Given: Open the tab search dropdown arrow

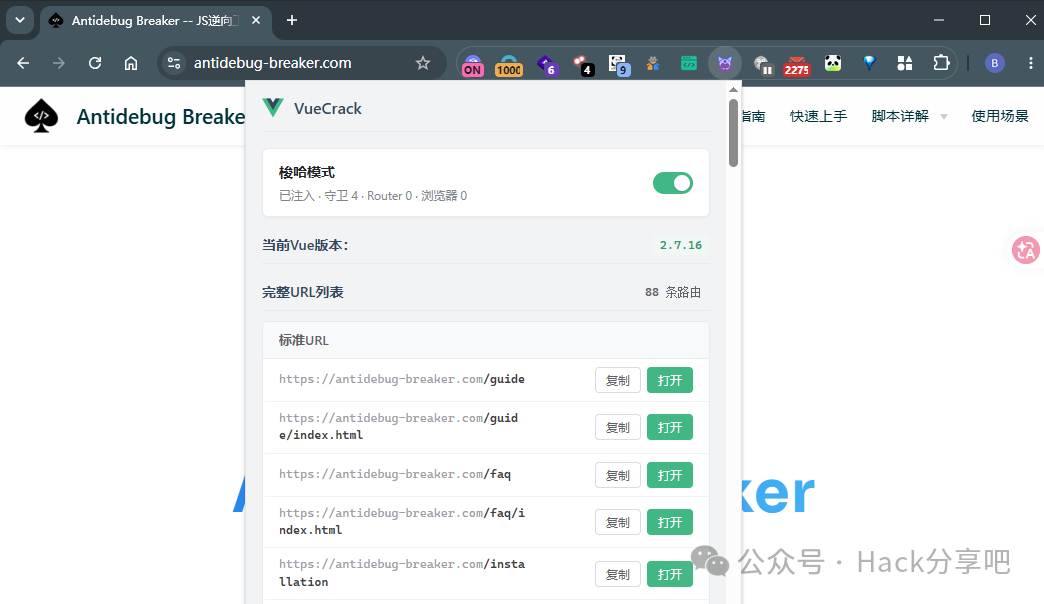Looking at the screenshot, I should click(20, 20).
